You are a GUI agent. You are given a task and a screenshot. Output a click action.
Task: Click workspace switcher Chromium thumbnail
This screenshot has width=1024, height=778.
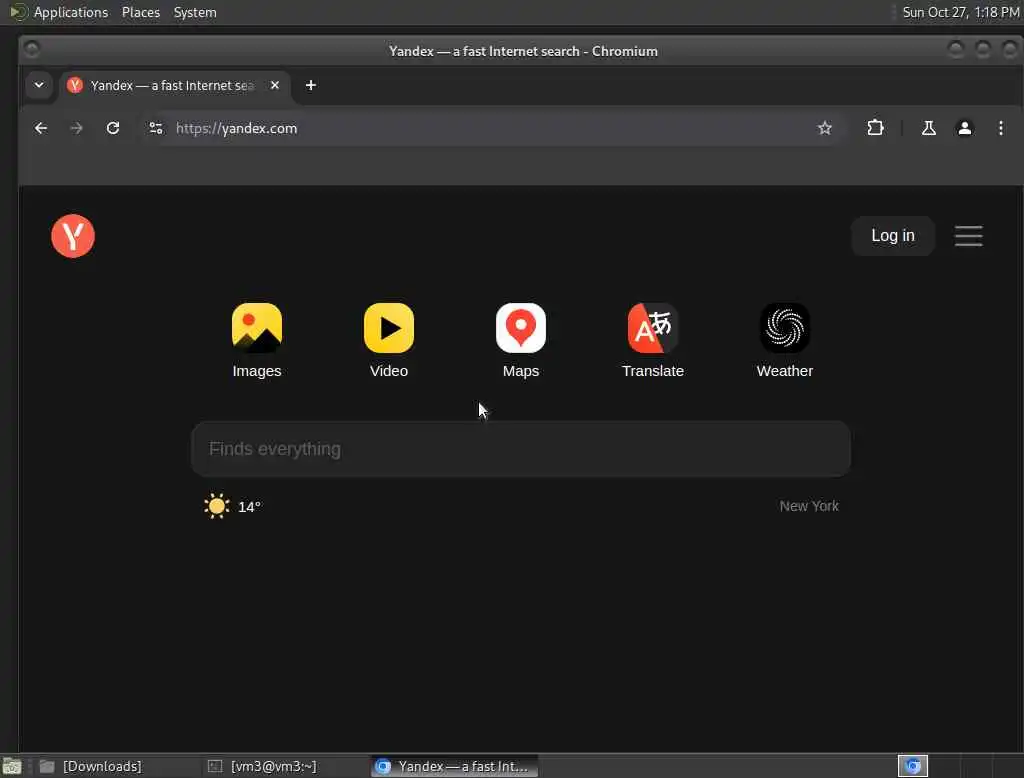(912, 766)
